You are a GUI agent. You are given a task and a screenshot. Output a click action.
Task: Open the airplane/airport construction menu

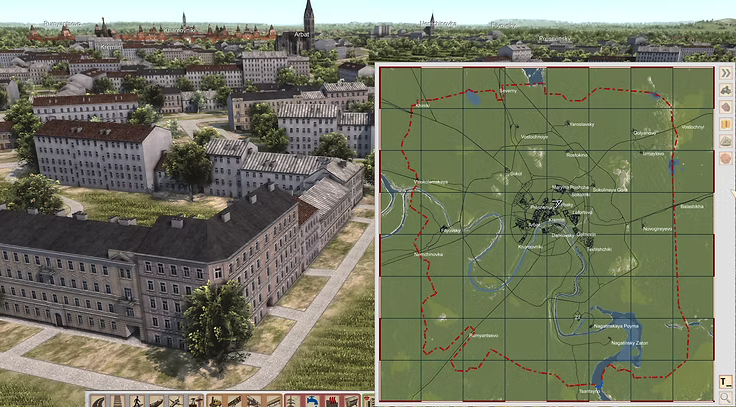coord(176,401)
